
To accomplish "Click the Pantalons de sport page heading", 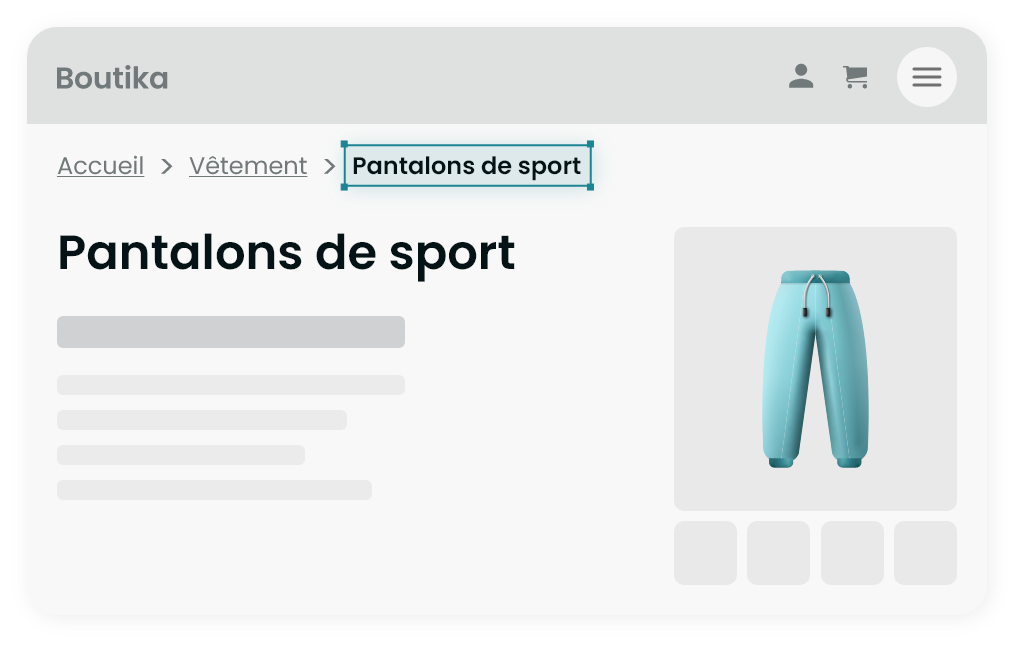I will click(286, 254).
